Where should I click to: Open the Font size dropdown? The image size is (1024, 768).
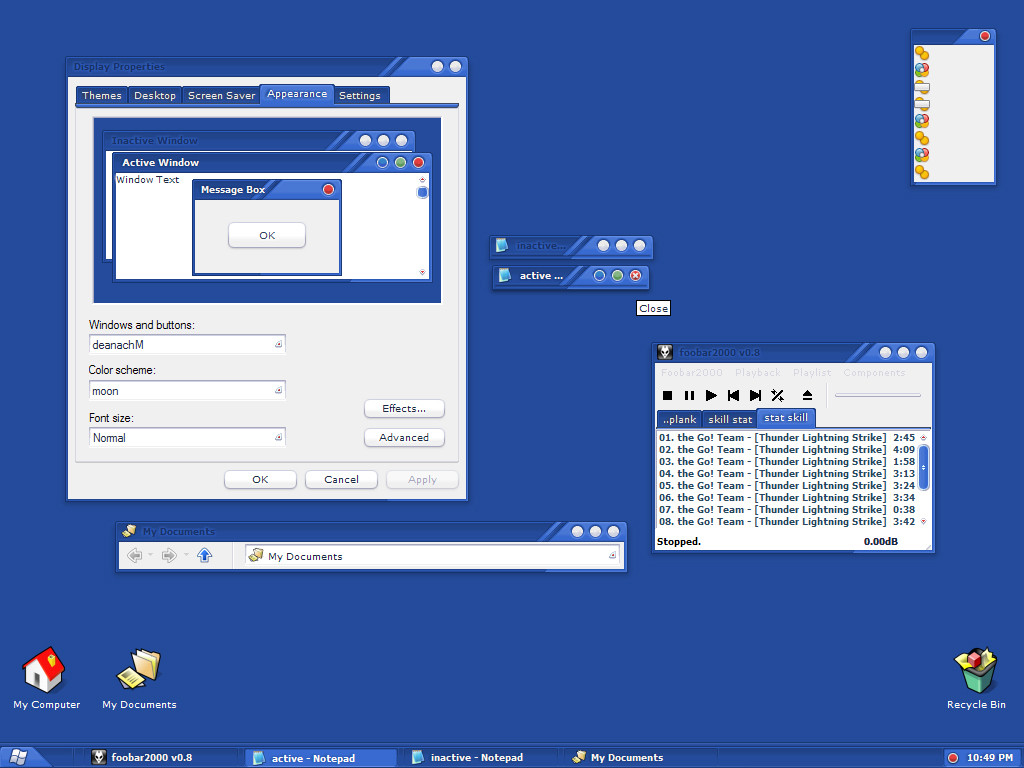point(278,438)
